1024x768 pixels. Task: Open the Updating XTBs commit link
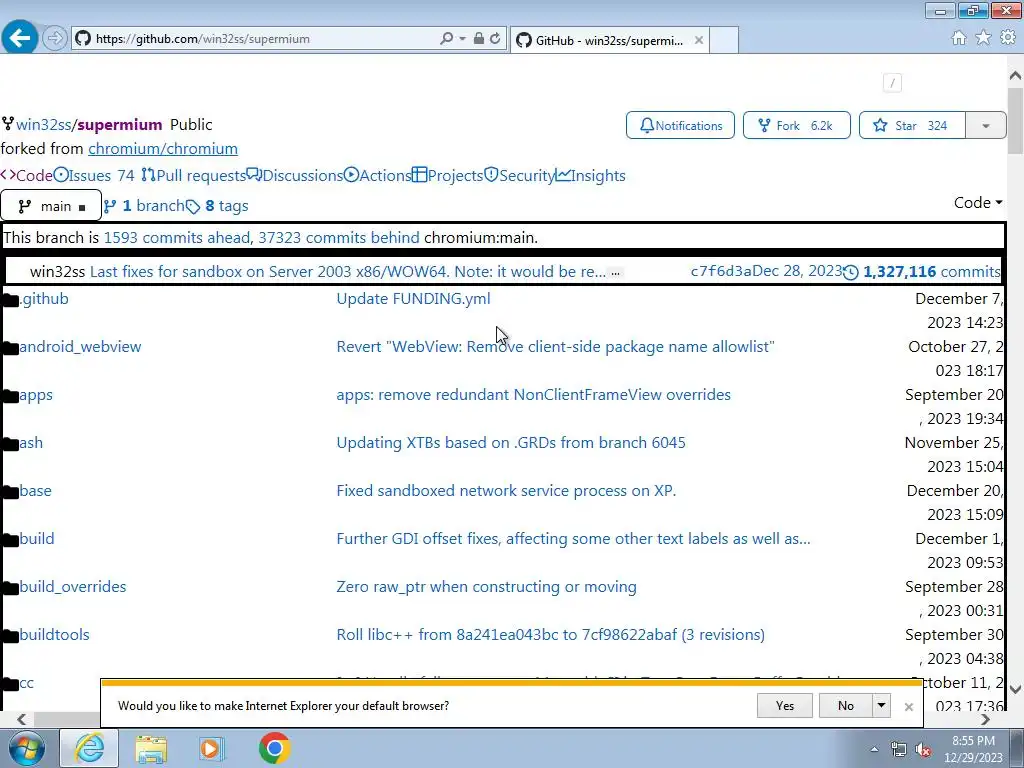pos(511,443)
